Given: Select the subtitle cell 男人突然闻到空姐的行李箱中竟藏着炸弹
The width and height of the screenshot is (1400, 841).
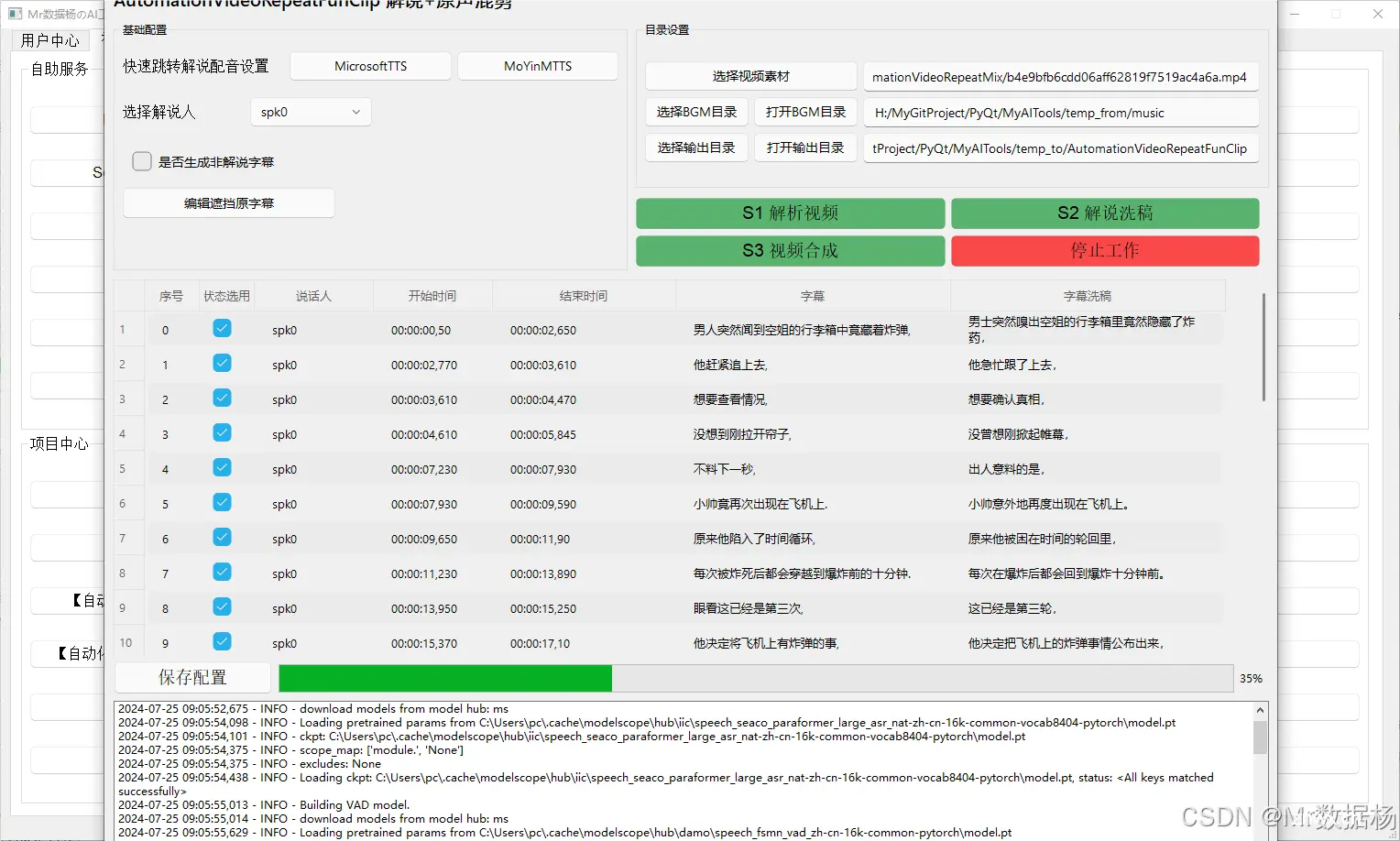Looking at the screenshot, I should pyautogui.click(x=813, y=330).
